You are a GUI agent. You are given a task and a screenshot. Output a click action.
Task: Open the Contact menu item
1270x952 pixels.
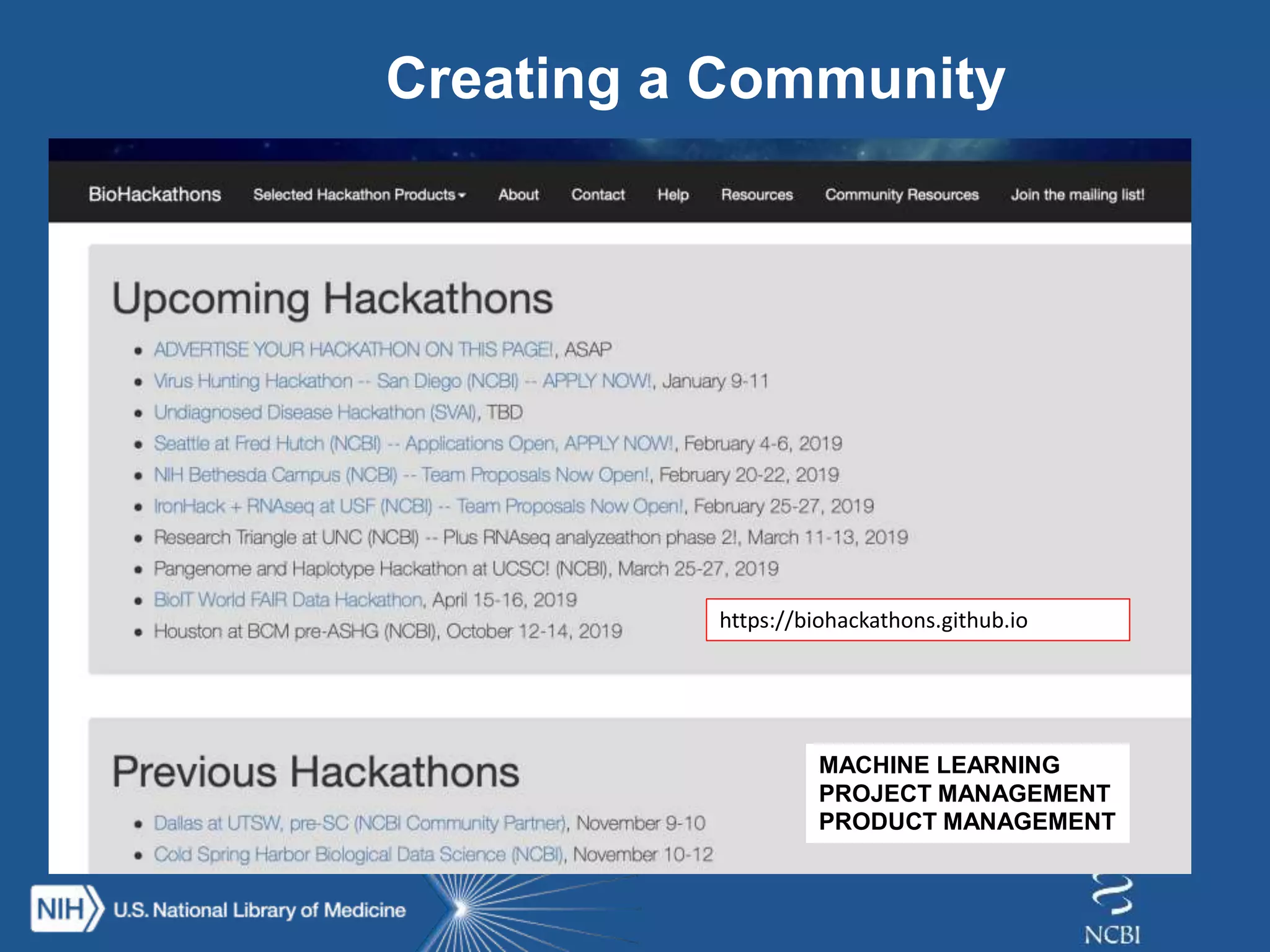click(x=598, y=195)
